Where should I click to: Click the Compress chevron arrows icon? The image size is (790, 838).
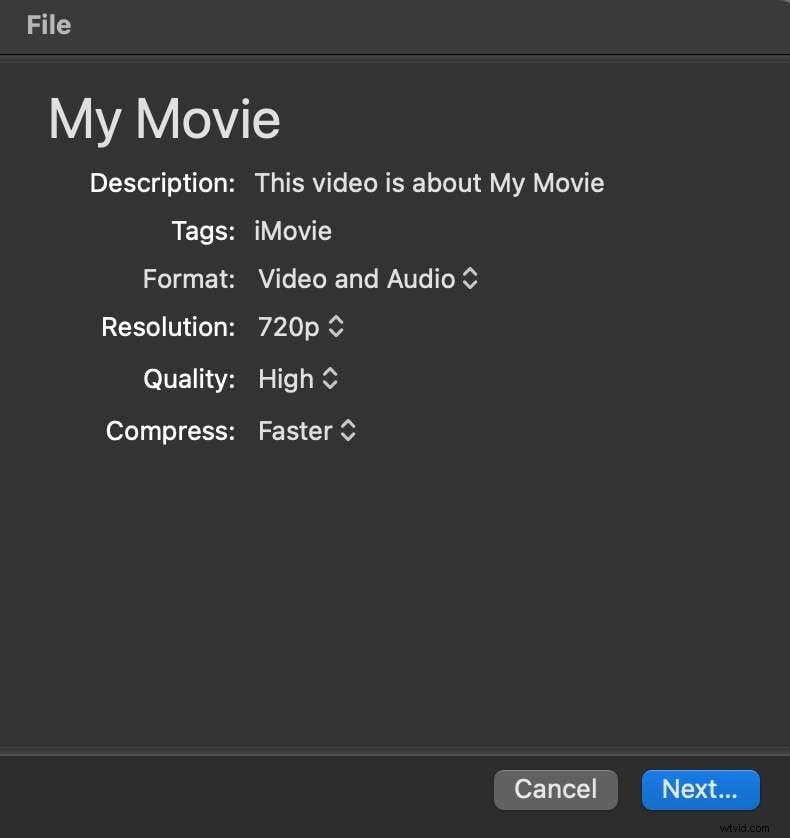347,431
